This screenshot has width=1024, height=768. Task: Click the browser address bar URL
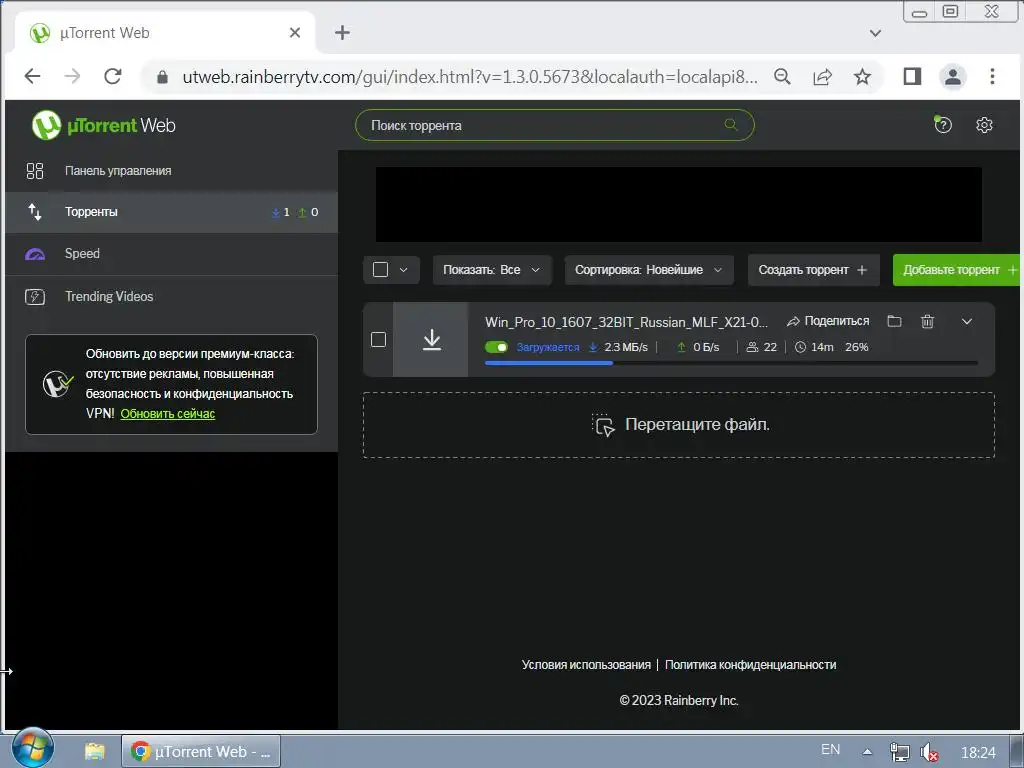tap(470, 77)
